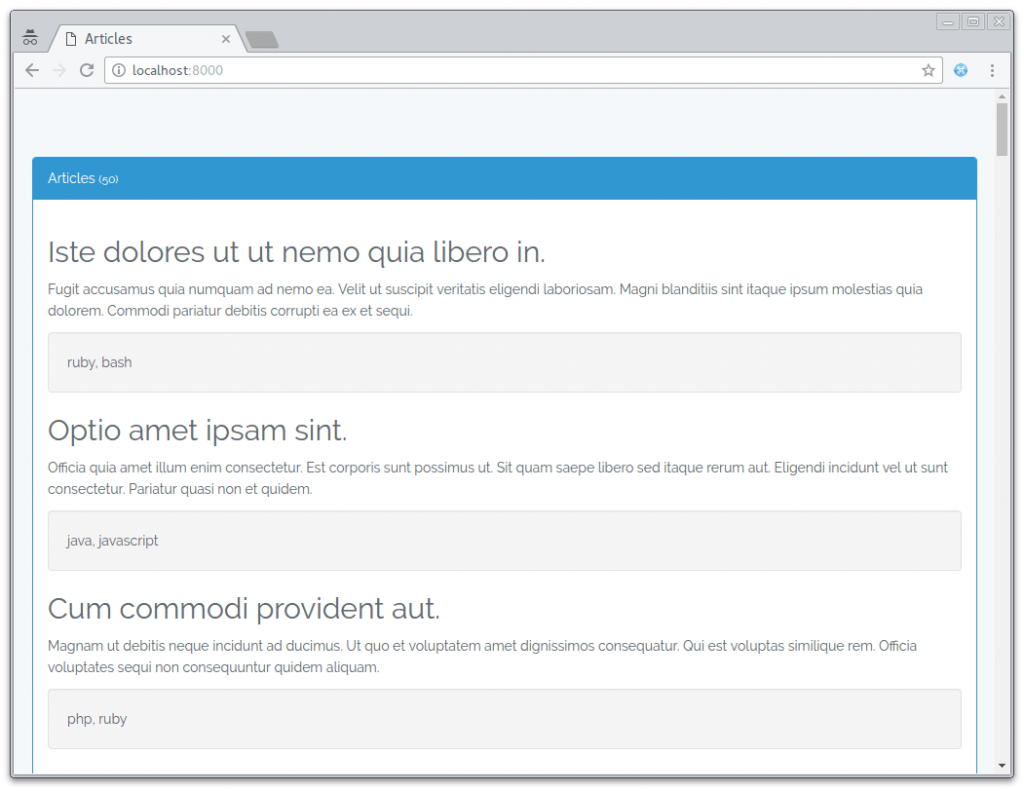Click the 'java, javascript' tags box
This screenshot has height=791, width=1024.
click(504, 541)
